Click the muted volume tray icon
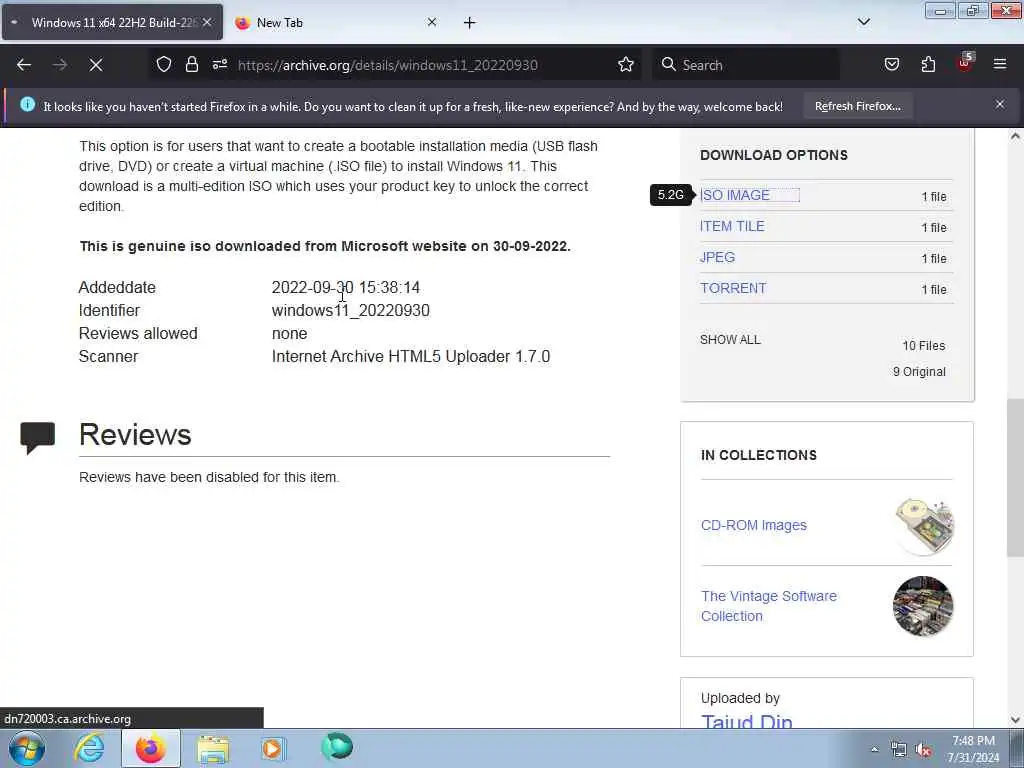Image resolution: width=1024 pixels, height=768 pixels. click(923, 750)
